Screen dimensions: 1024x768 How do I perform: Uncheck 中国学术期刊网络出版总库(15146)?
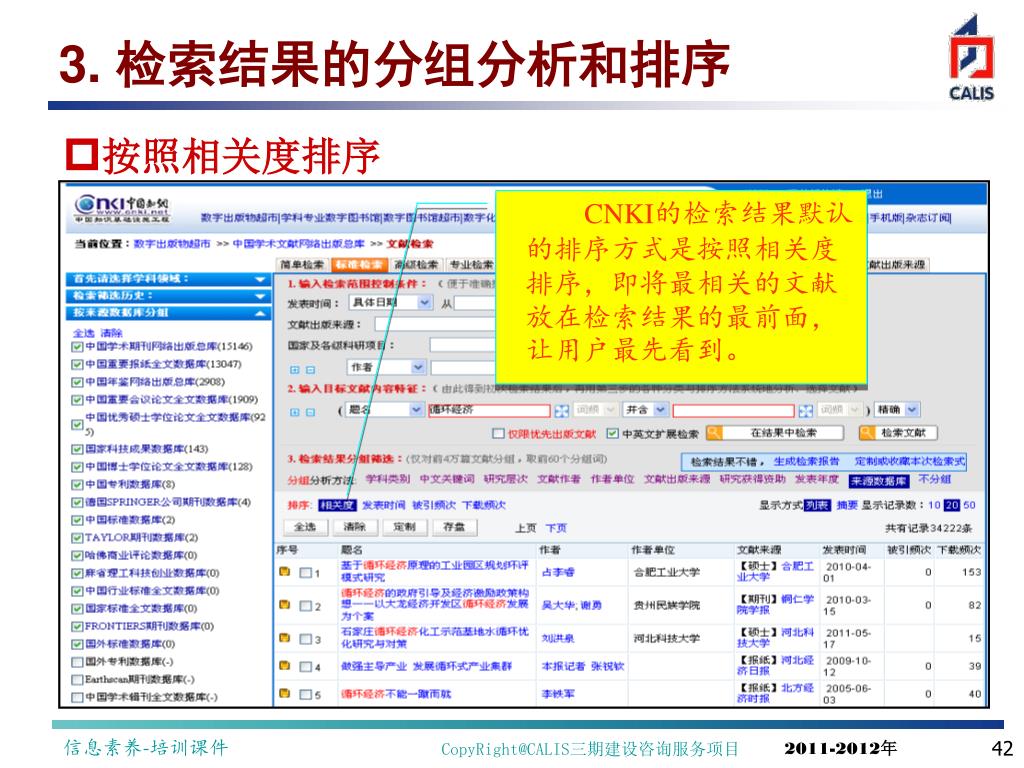click(x=78, y=347)
